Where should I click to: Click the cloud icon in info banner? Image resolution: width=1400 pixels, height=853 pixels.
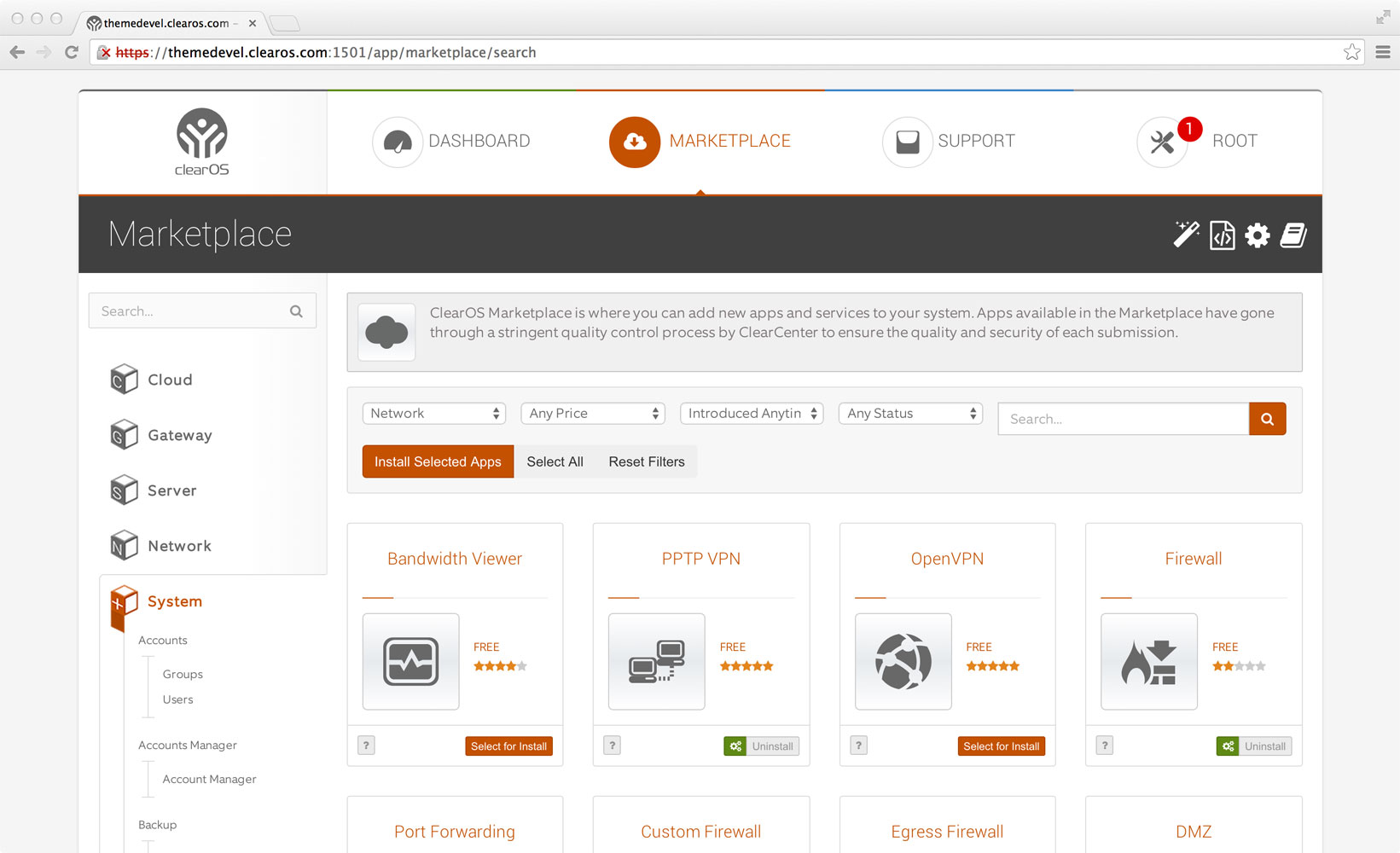click(386, 332)
